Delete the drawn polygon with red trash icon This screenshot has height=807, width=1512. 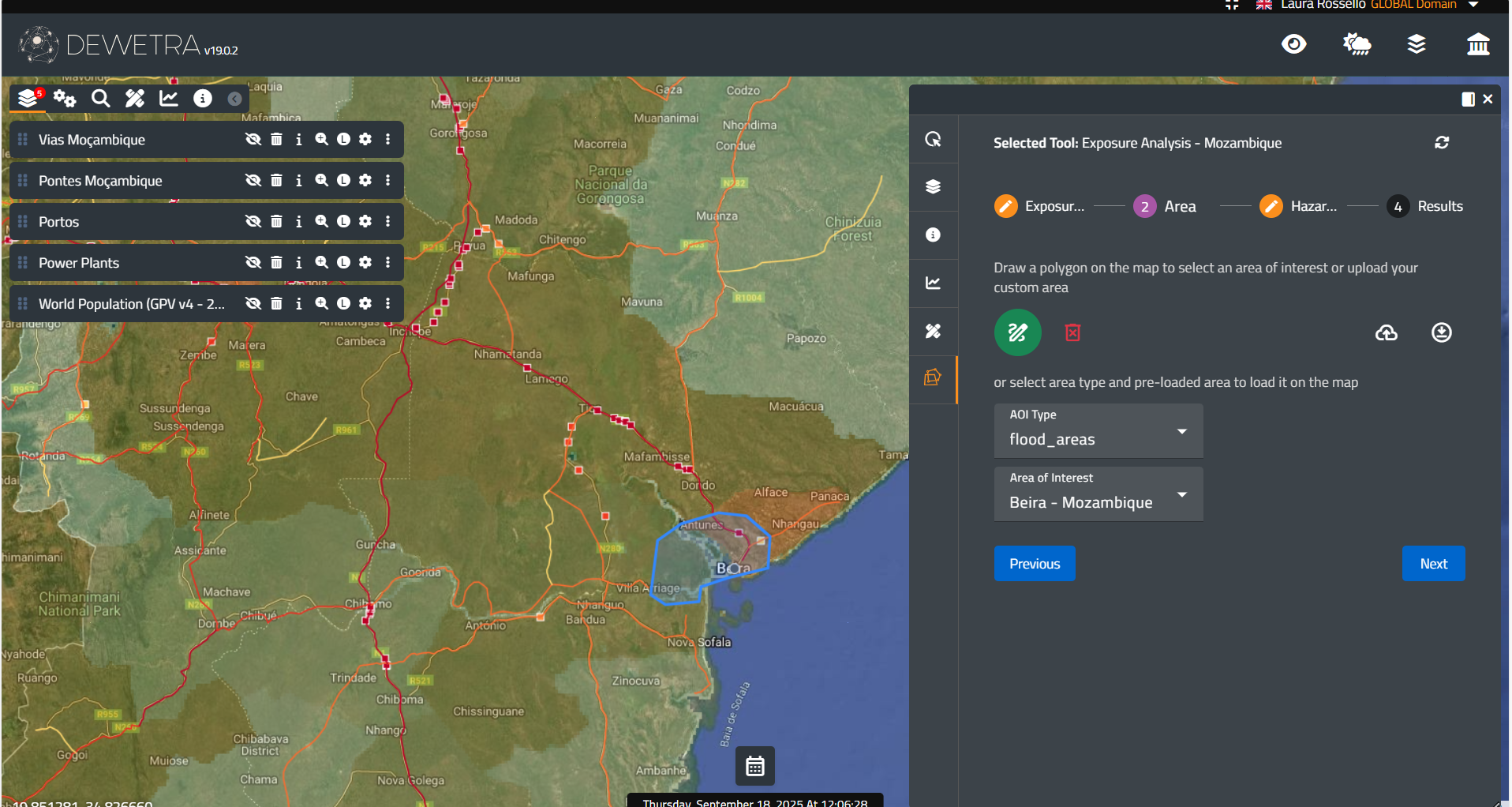click(1072, 332)
